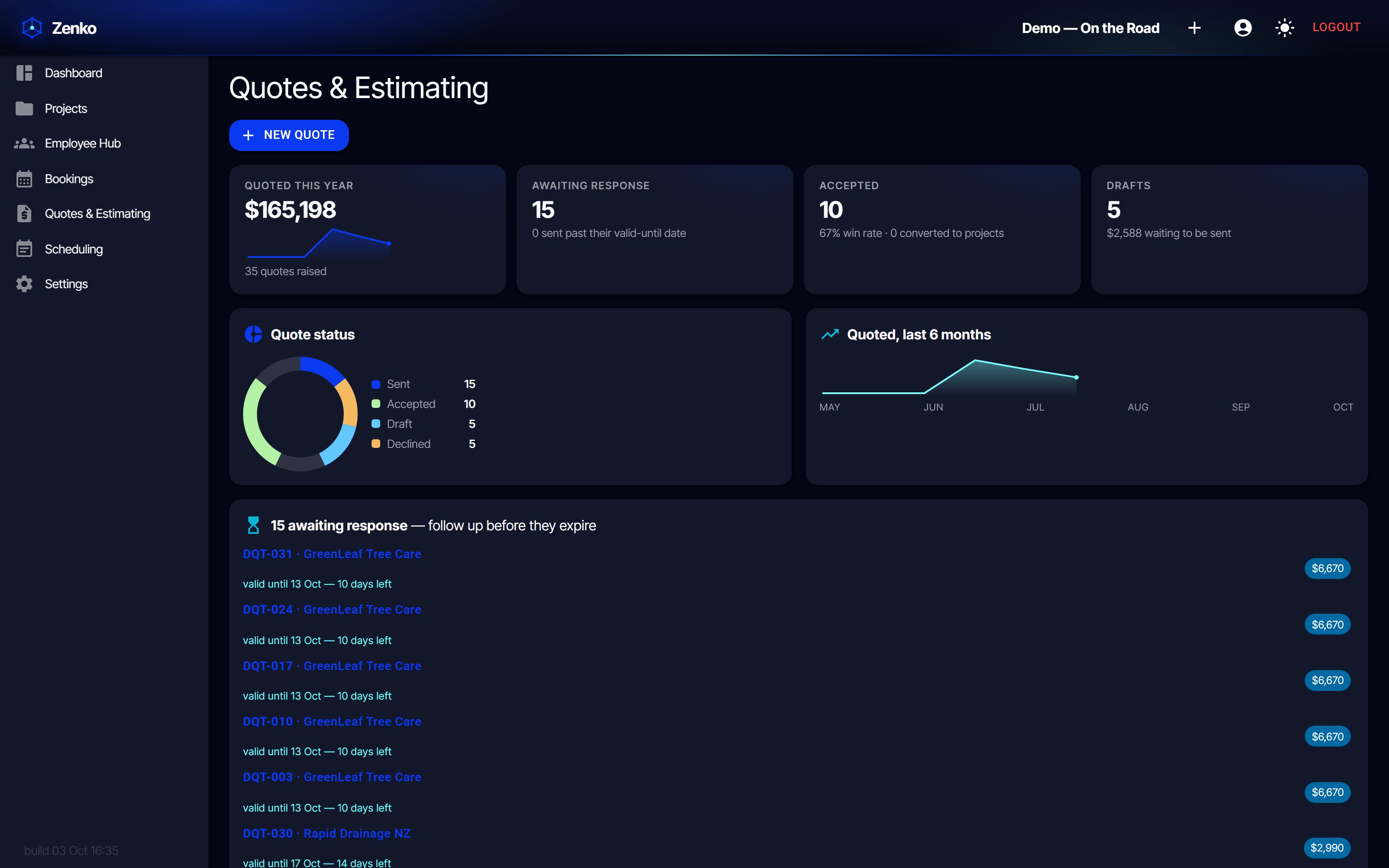Open quote DQT-024 · GreenLeaf Tree Care

tap(332, 610)
